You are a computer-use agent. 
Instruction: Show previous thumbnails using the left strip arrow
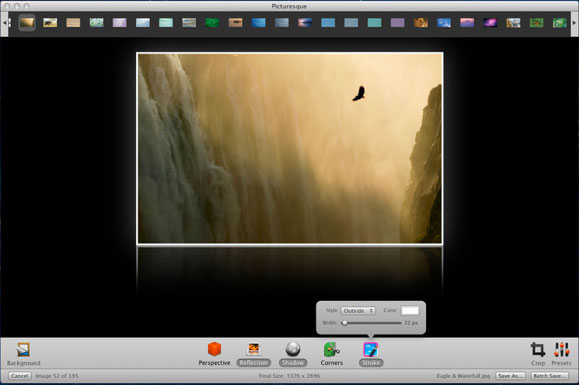tap(4, 23)
